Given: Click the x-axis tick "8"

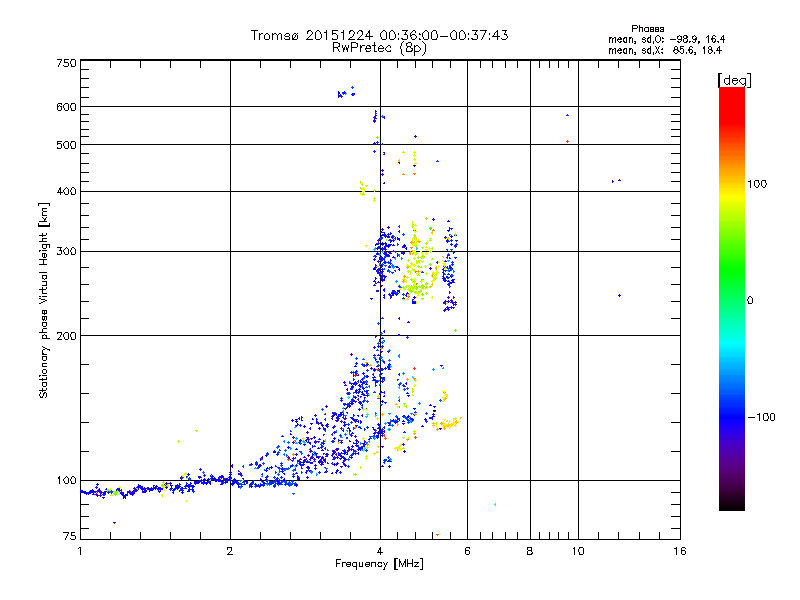Looking at the screenshot, I should [530, 551].
